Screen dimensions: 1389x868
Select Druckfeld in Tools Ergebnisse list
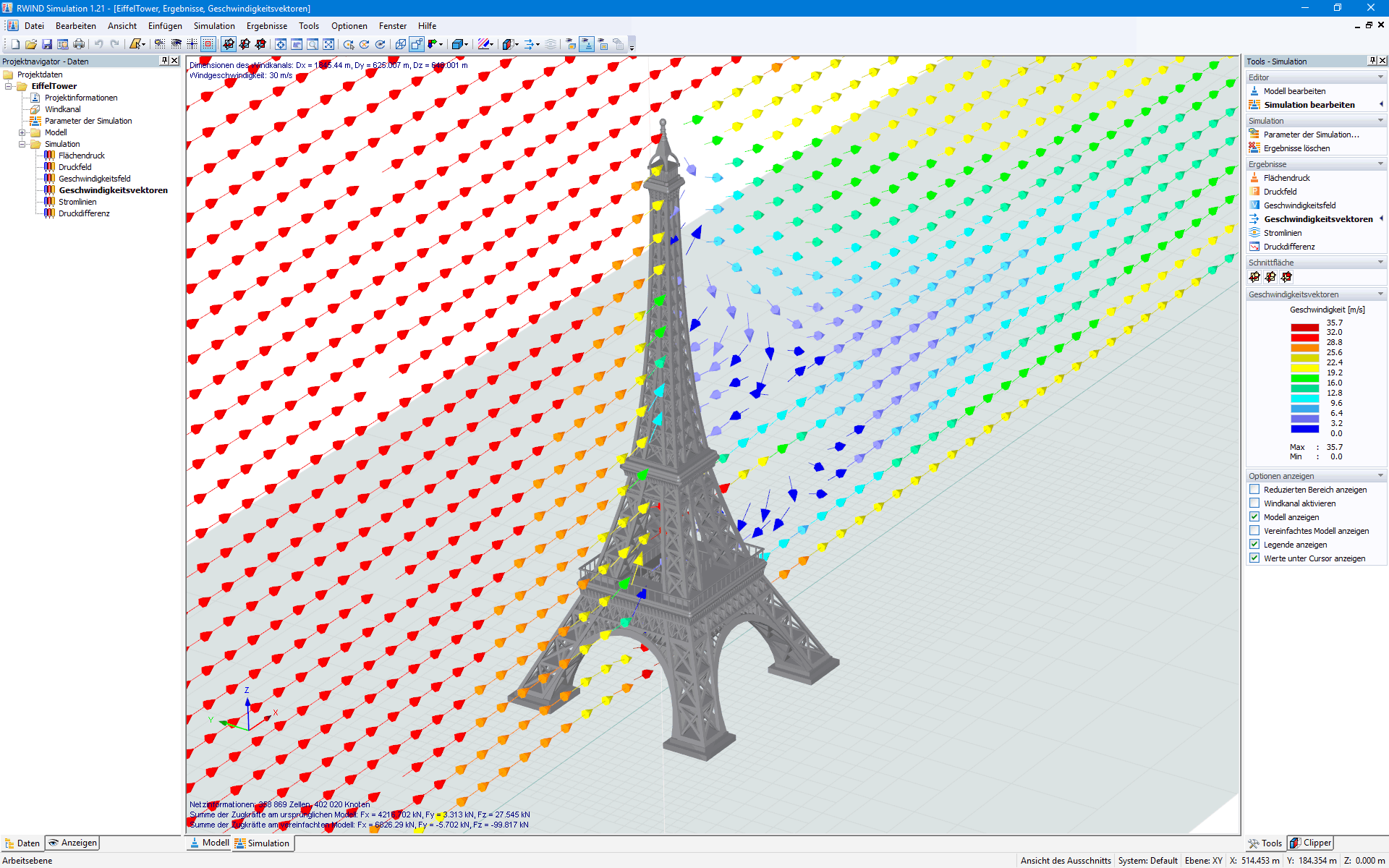1280,192
